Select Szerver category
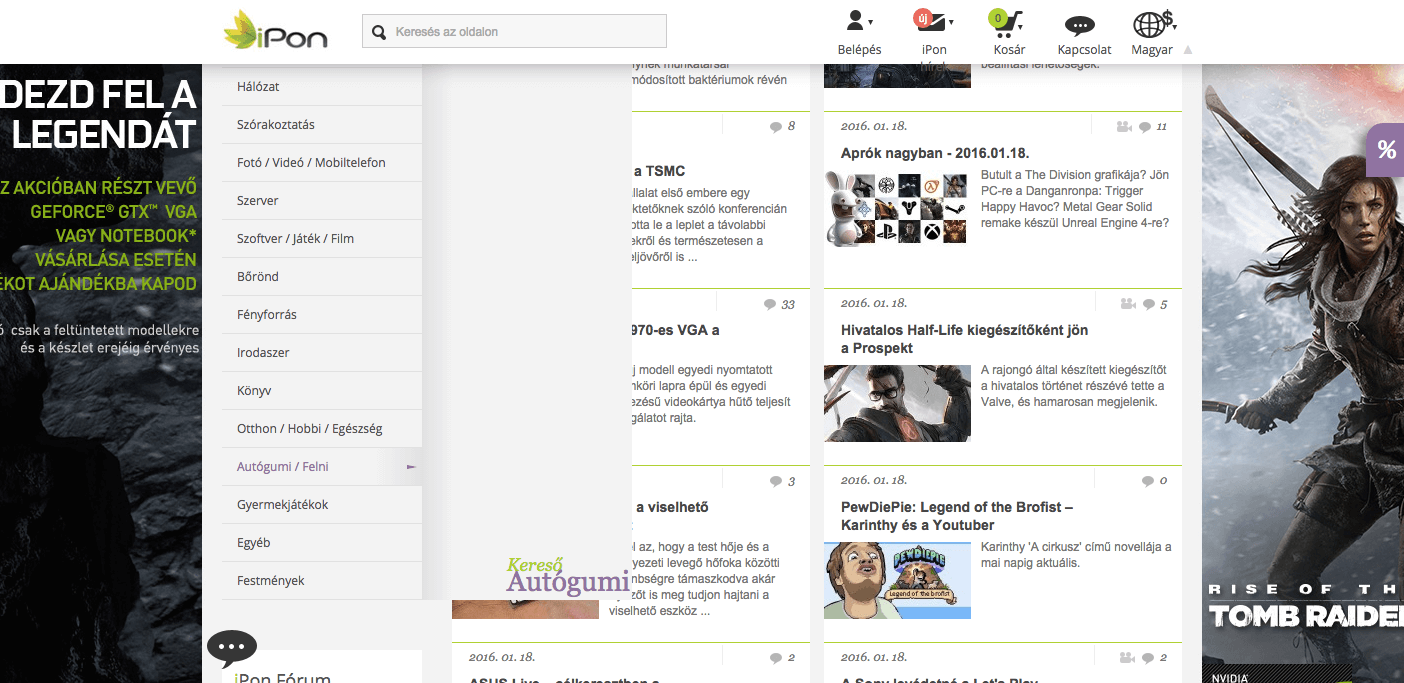This screenshot has width=1404, height=683. click(322, 201)
